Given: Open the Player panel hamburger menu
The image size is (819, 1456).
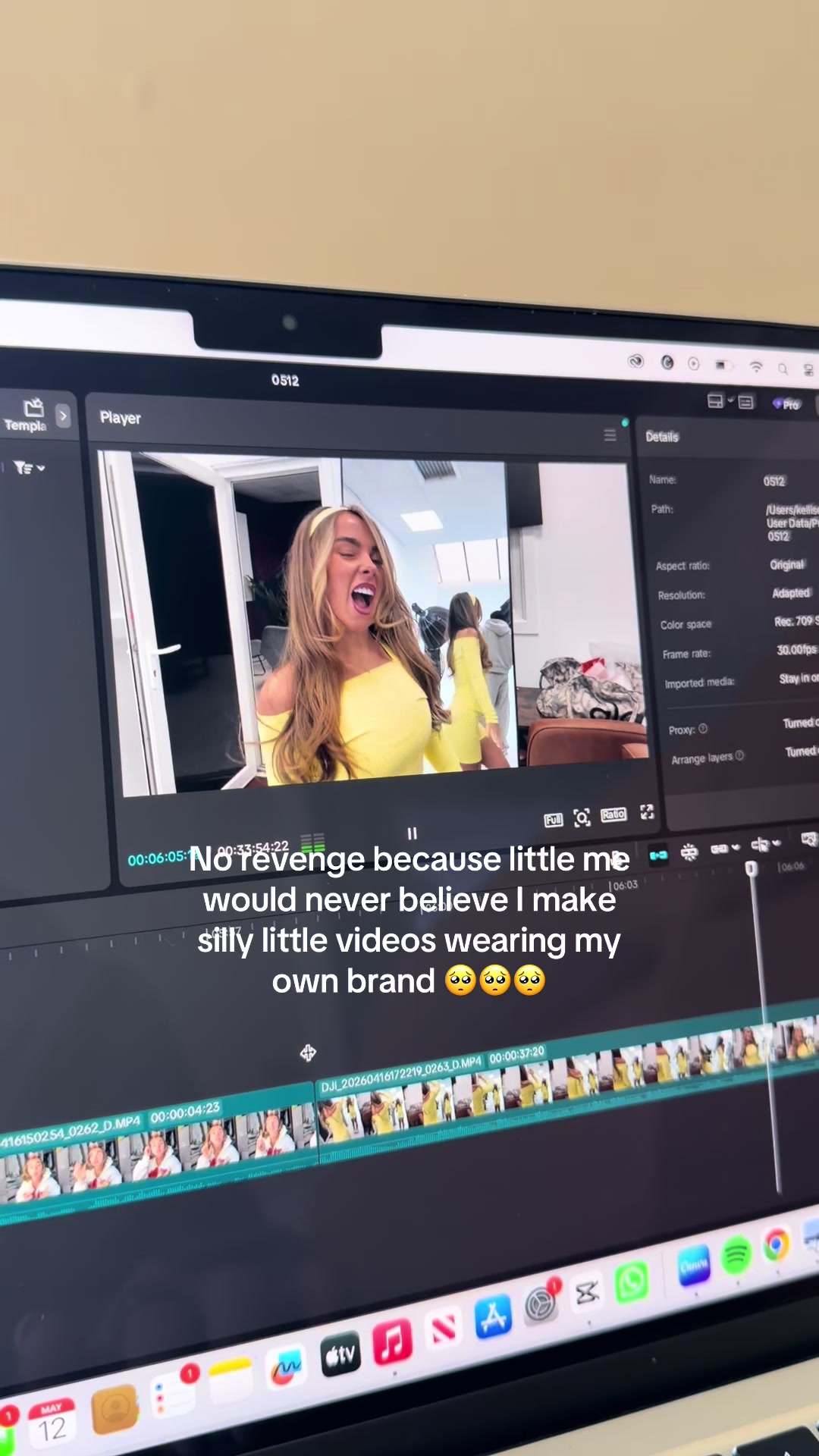Looking at the screenshot, I should 610,435.
